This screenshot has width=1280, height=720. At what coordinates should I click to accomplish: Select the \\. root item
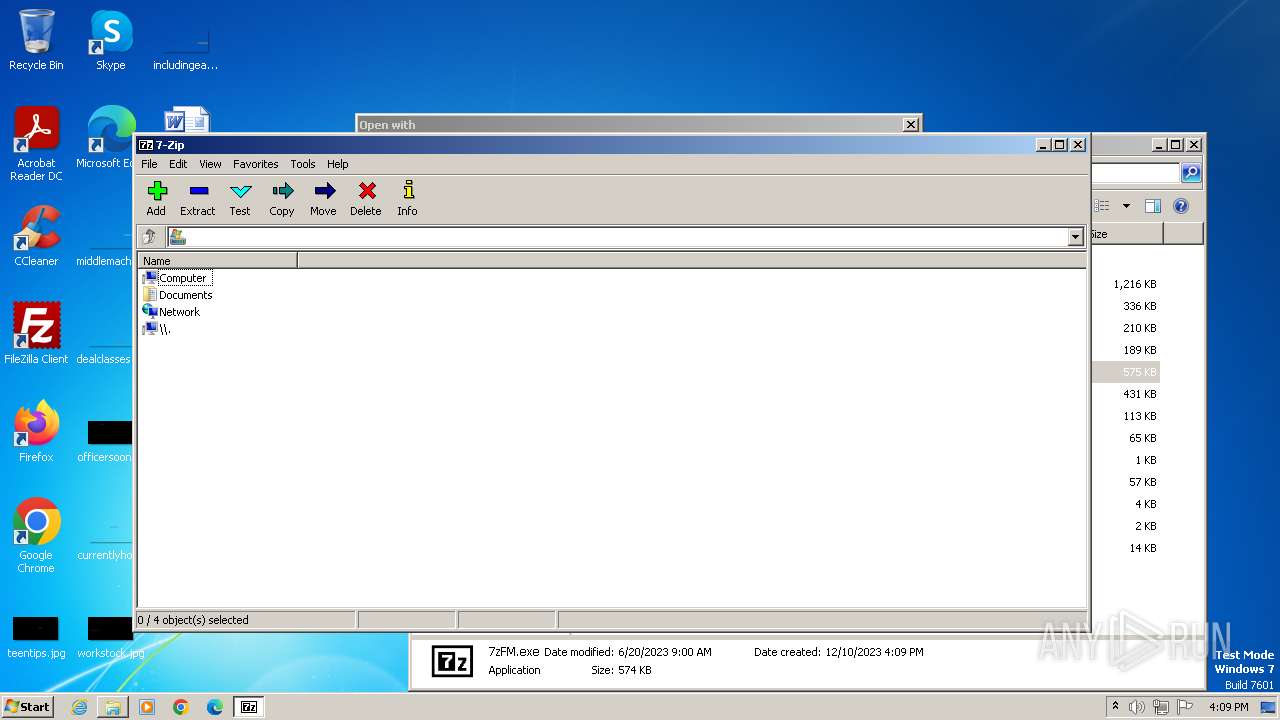click(x=157, y=329)
